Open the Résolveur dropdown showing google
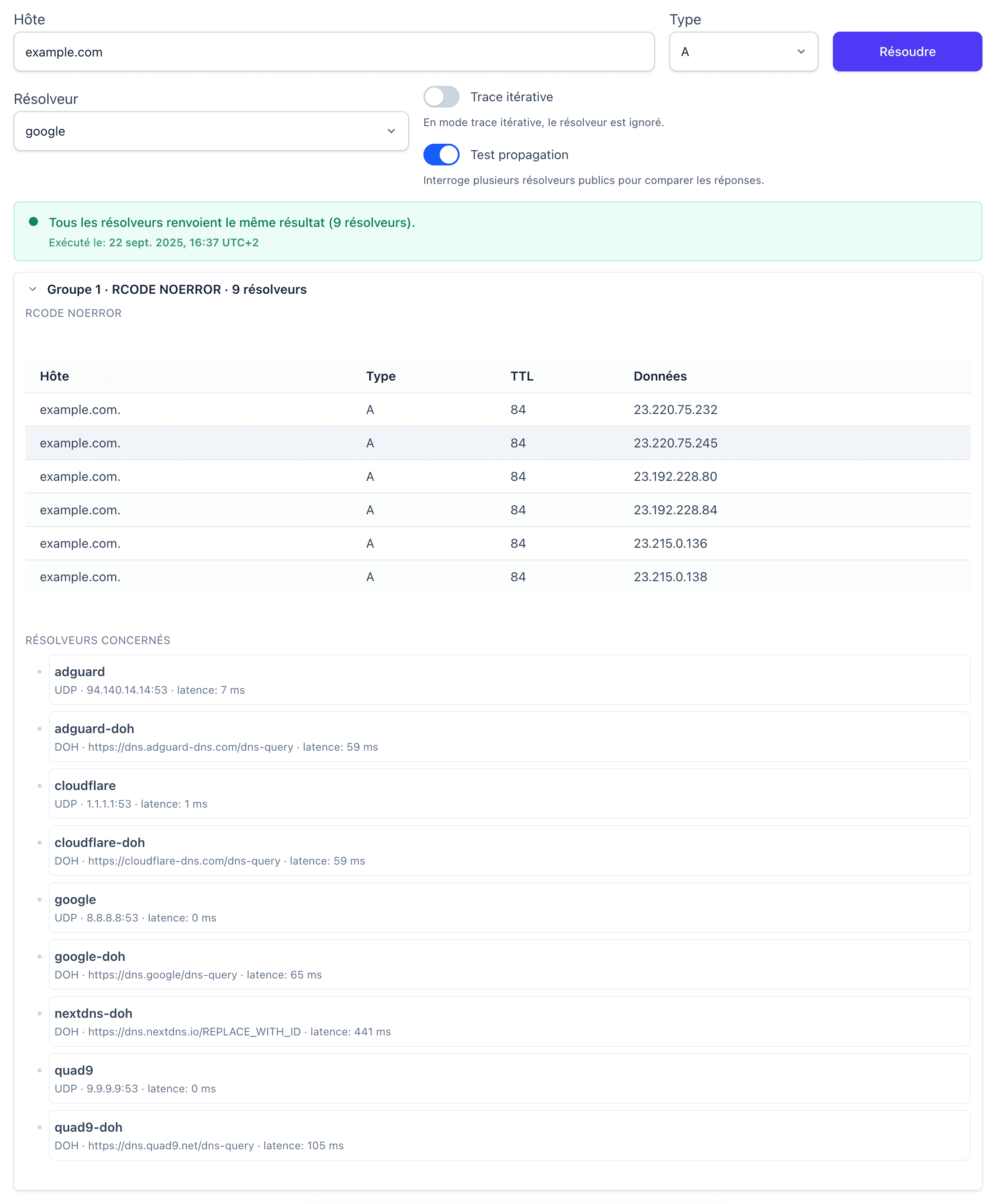Image resolution: width=996 pixels, height=1204 pixels. (211, 132)
